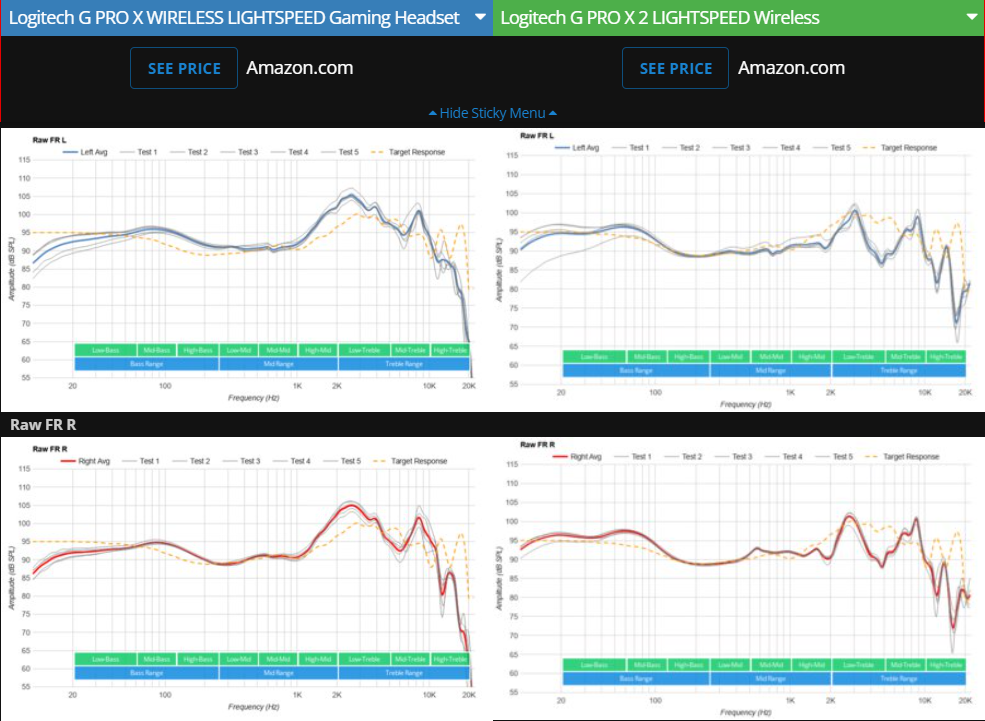985x721 pixels.
Task: Toggle Right Avg series in G PRO X 2 Raw FR R chart
Action: tap(577, 457)
